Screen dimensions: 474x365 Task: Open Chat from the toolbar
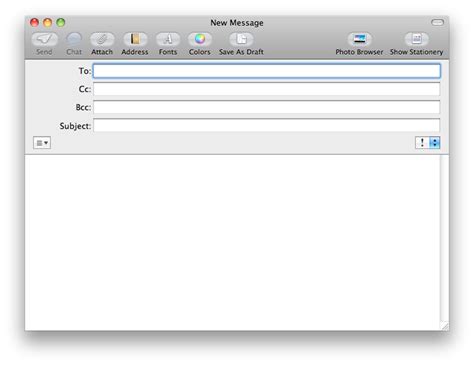(x=74, y=40)
